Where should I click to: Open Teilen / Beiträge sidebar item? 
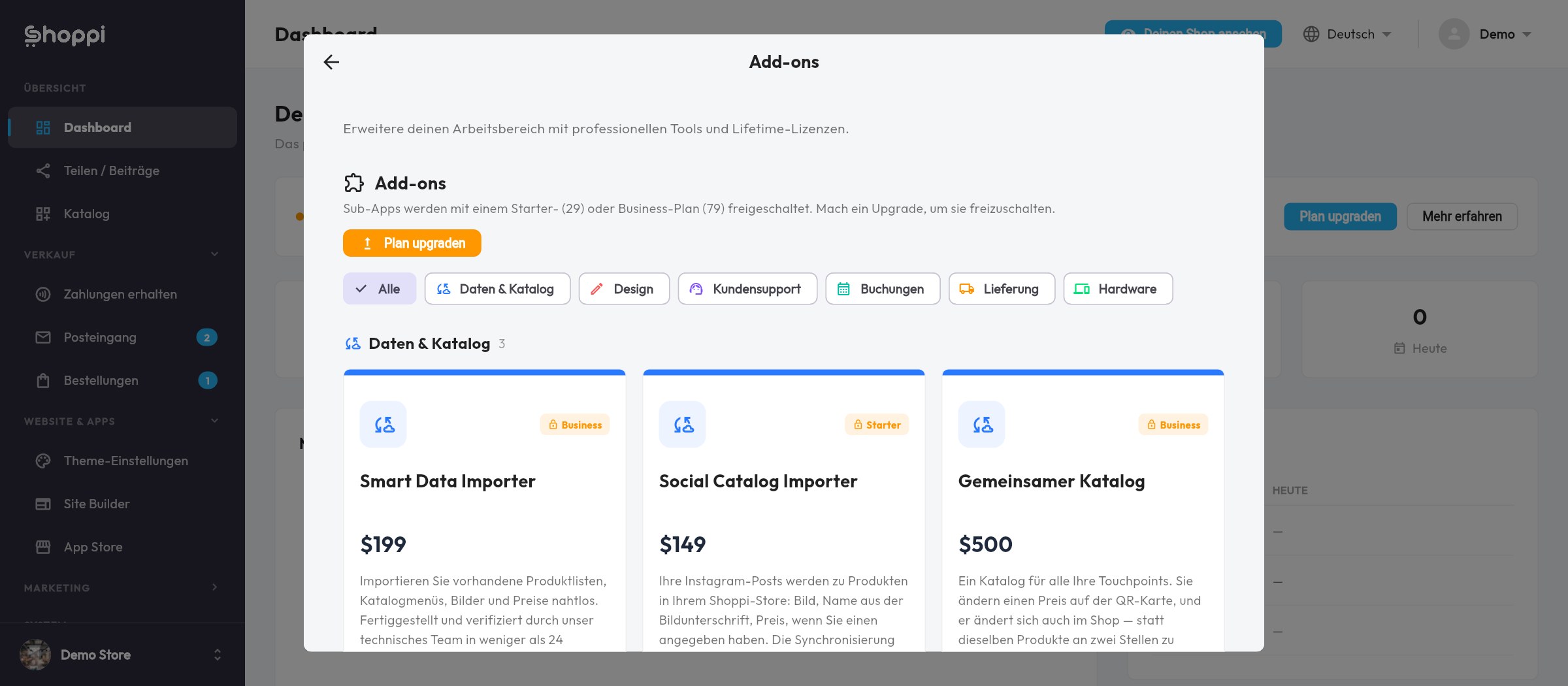pos(123,171)
